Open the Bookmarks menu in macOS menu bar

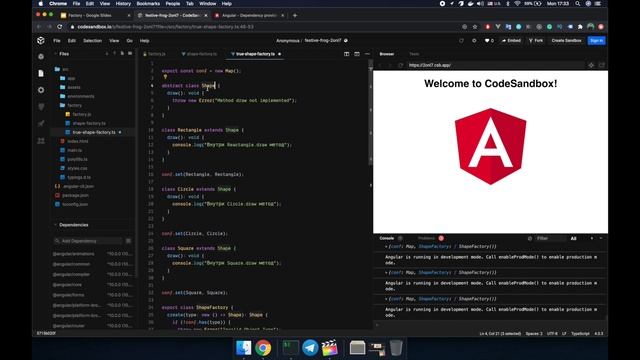coord(148,4)
